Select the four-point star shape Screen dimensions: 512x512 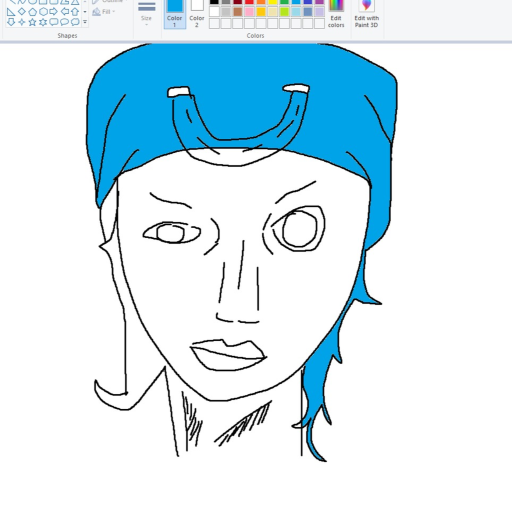(x=22, y=22)
